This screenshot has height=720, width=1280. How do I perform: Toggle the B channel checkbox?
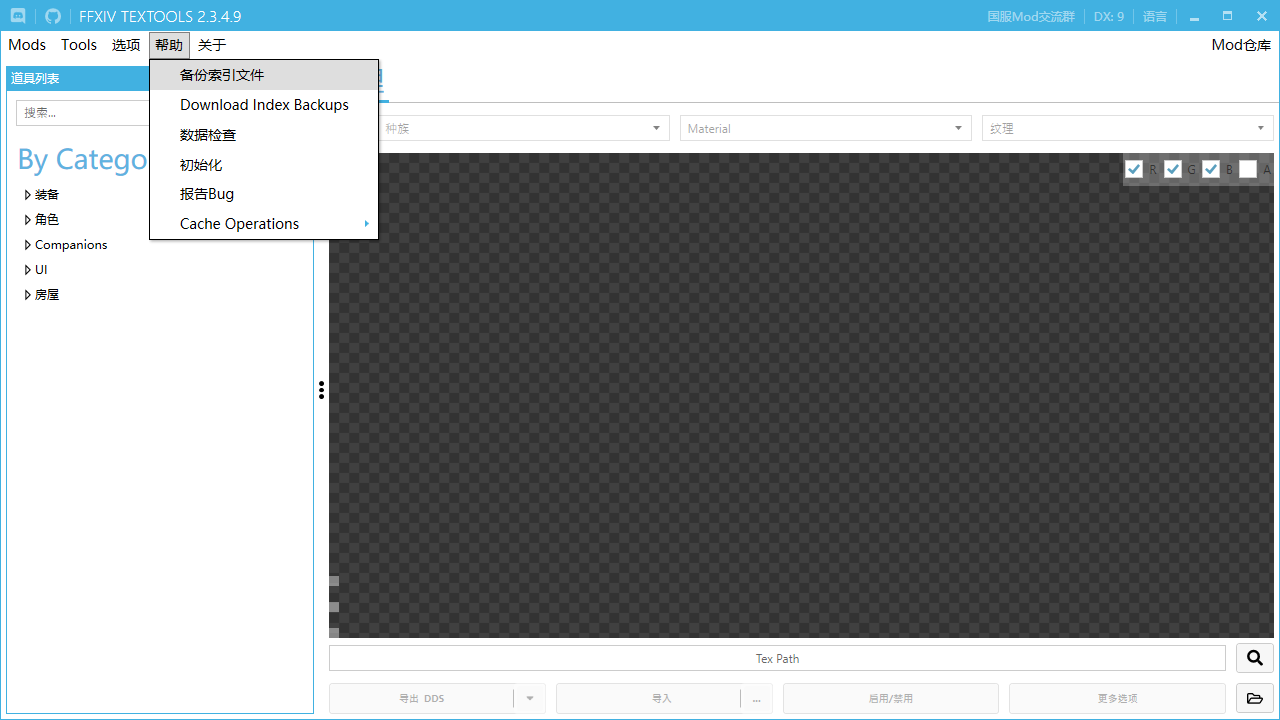[1211, 169]
